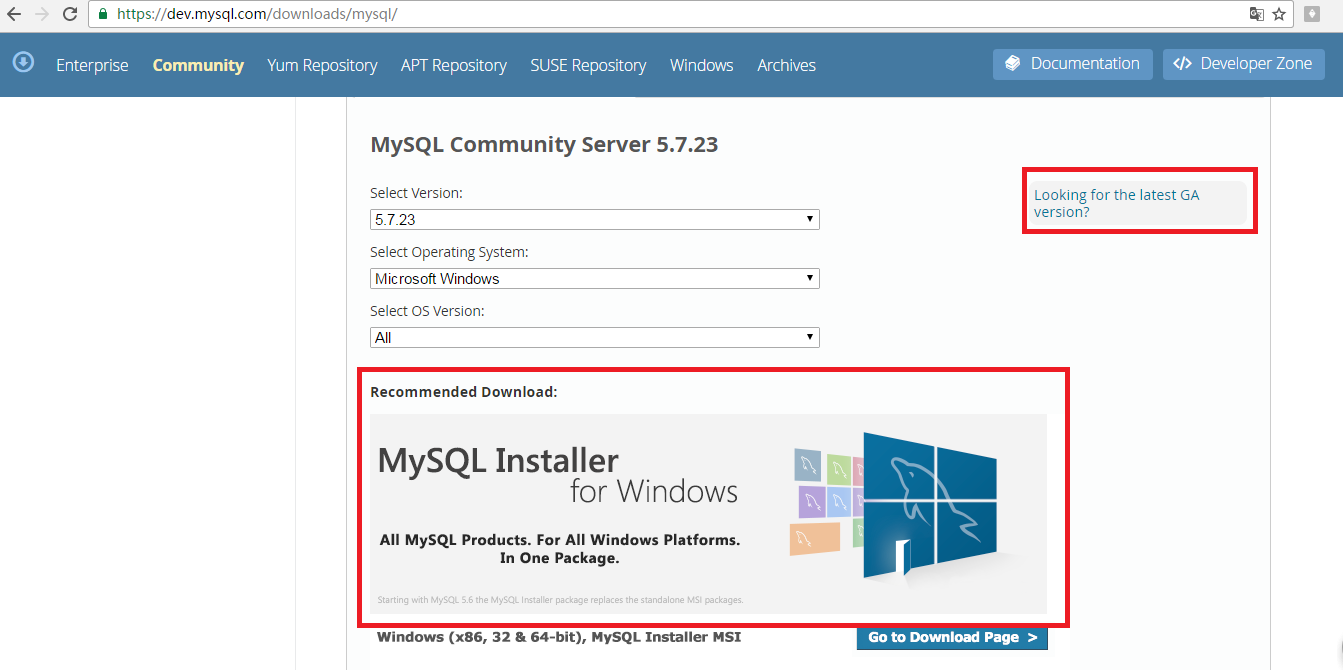Go to Yum Repository tab
Viewport: 1343px width, 670px height.
(x=322, y=65)
